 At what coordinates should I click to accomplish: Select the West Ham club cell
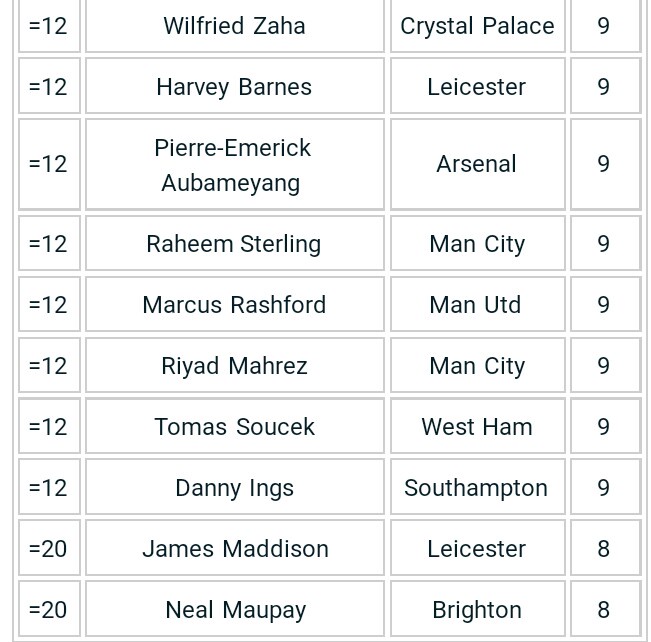click(477, 427)
